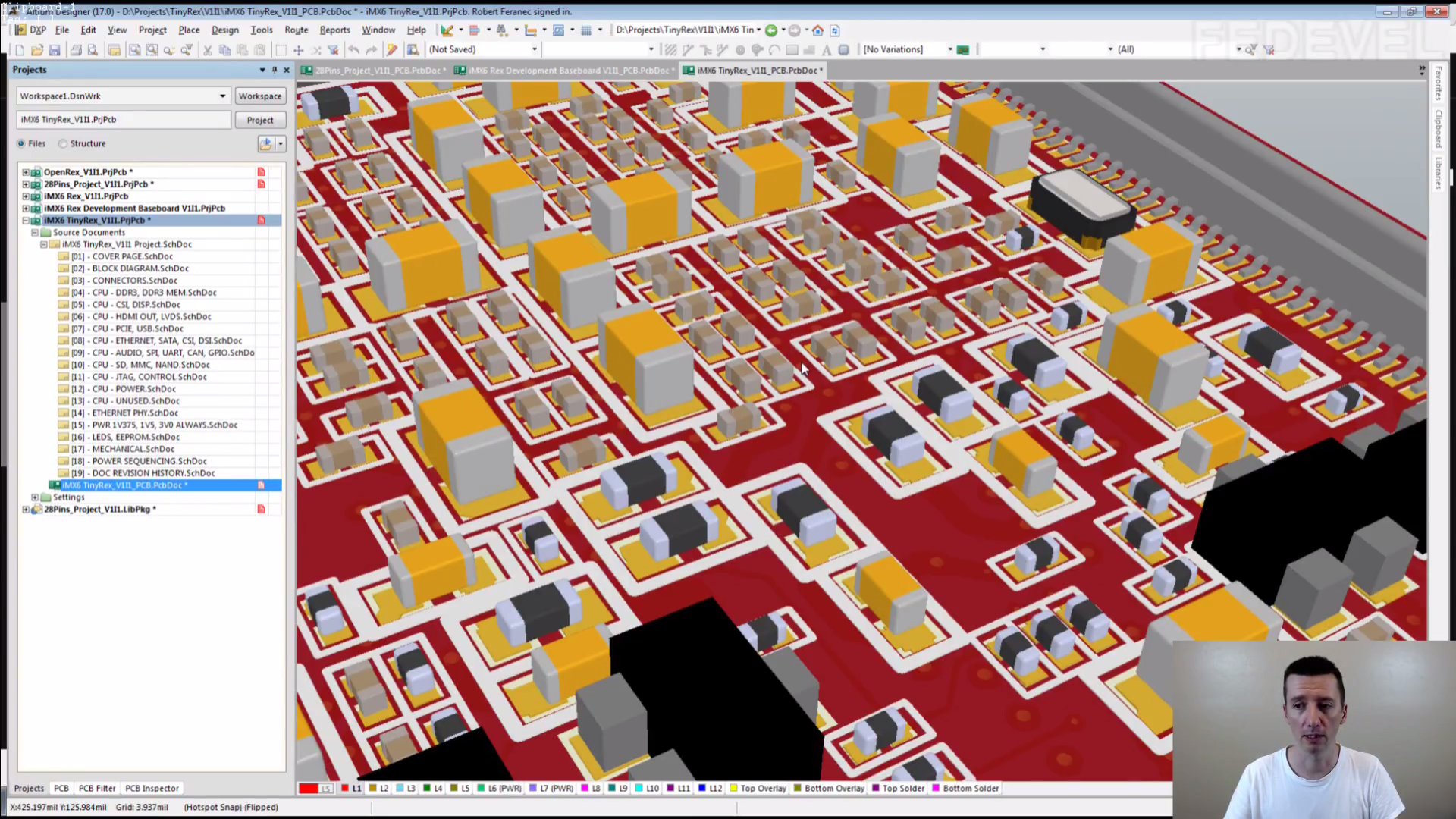Open the Route menu
1456x819 pixels.
[x=296, y=30]
